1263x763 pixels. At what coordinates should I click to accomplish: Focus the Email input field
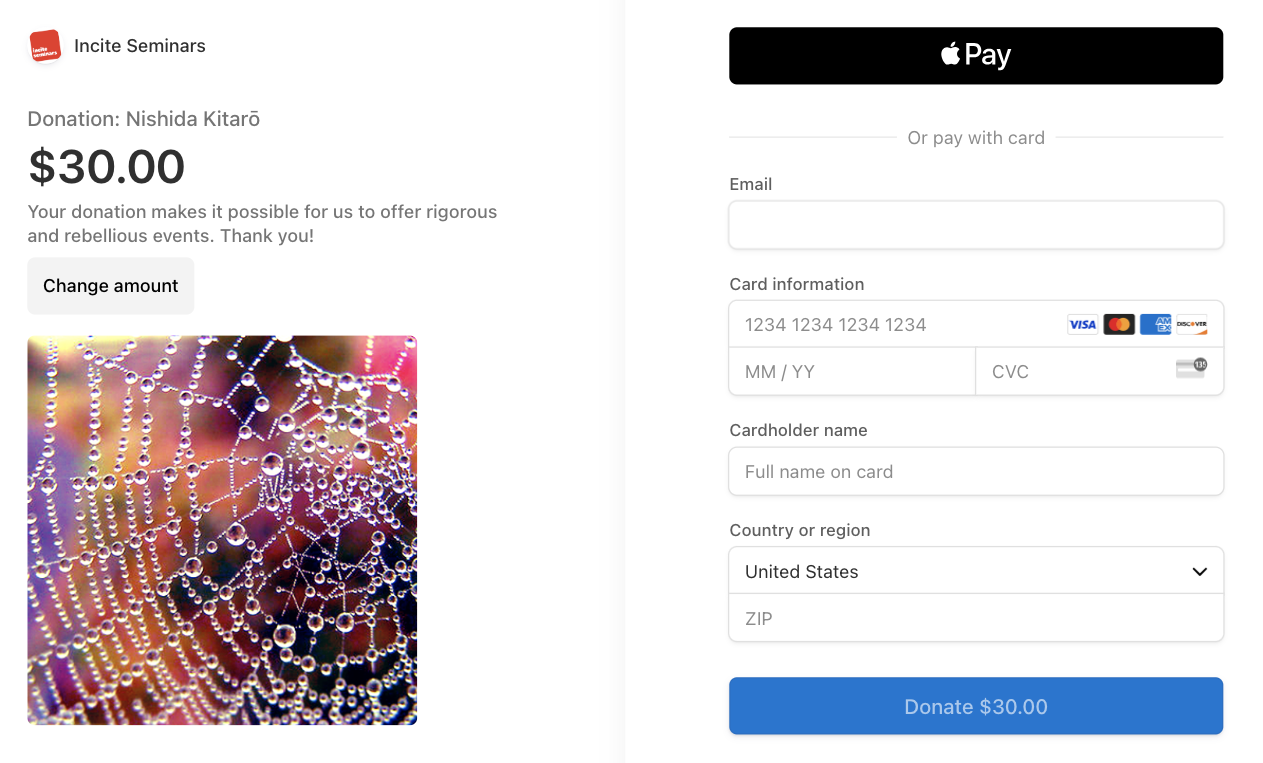[976, 225]
